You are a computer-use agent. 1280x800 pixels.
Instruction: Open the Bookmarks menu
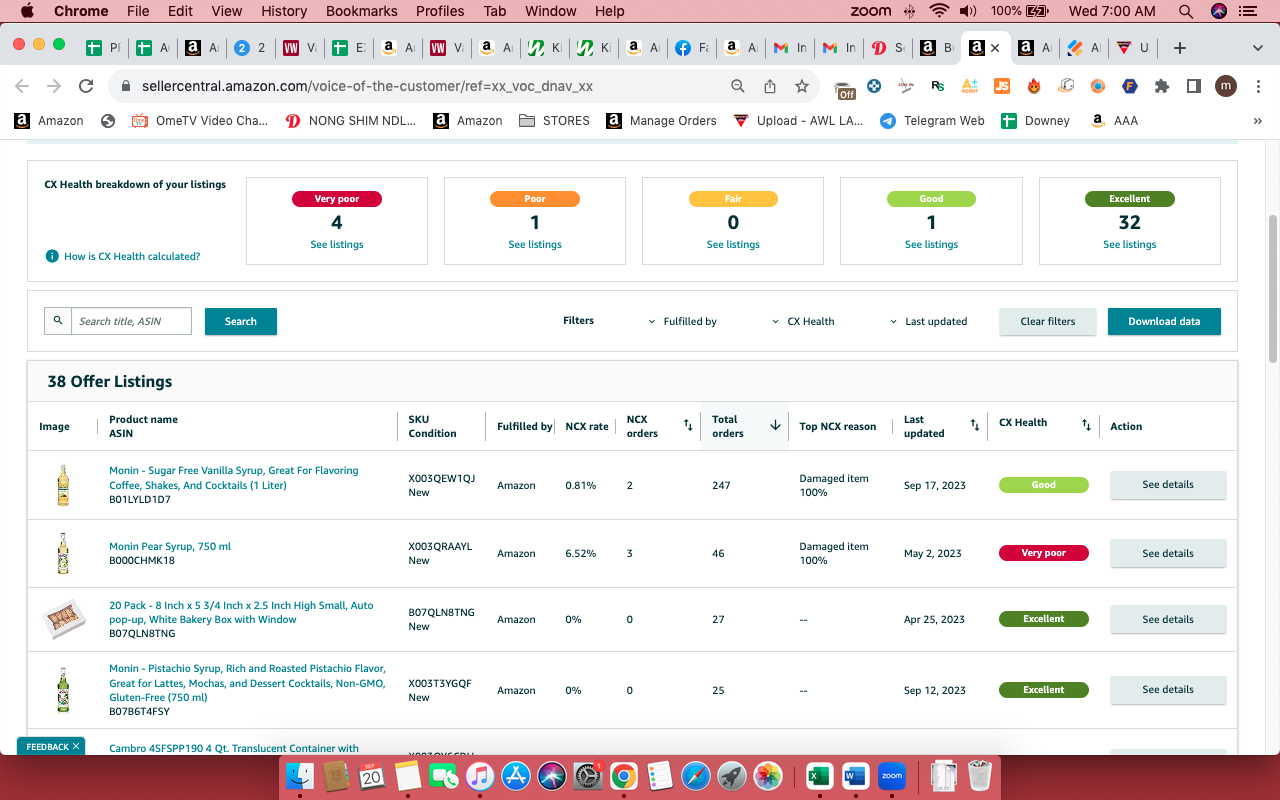click(x=361, y=11)
